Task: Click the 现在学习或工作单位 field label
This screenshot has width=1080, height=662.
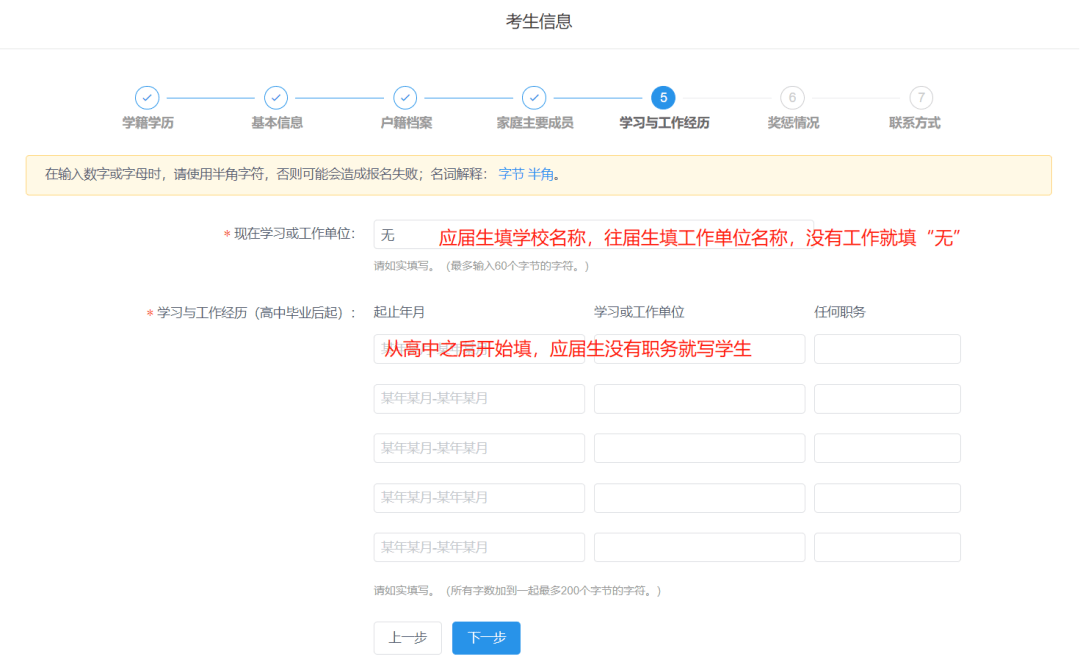Action: 294,234
